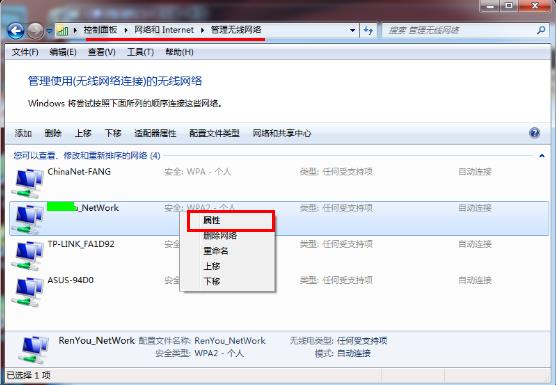Open the 帮助(H) menu
The height and width of the screenshot is (385, 556).
179,52
